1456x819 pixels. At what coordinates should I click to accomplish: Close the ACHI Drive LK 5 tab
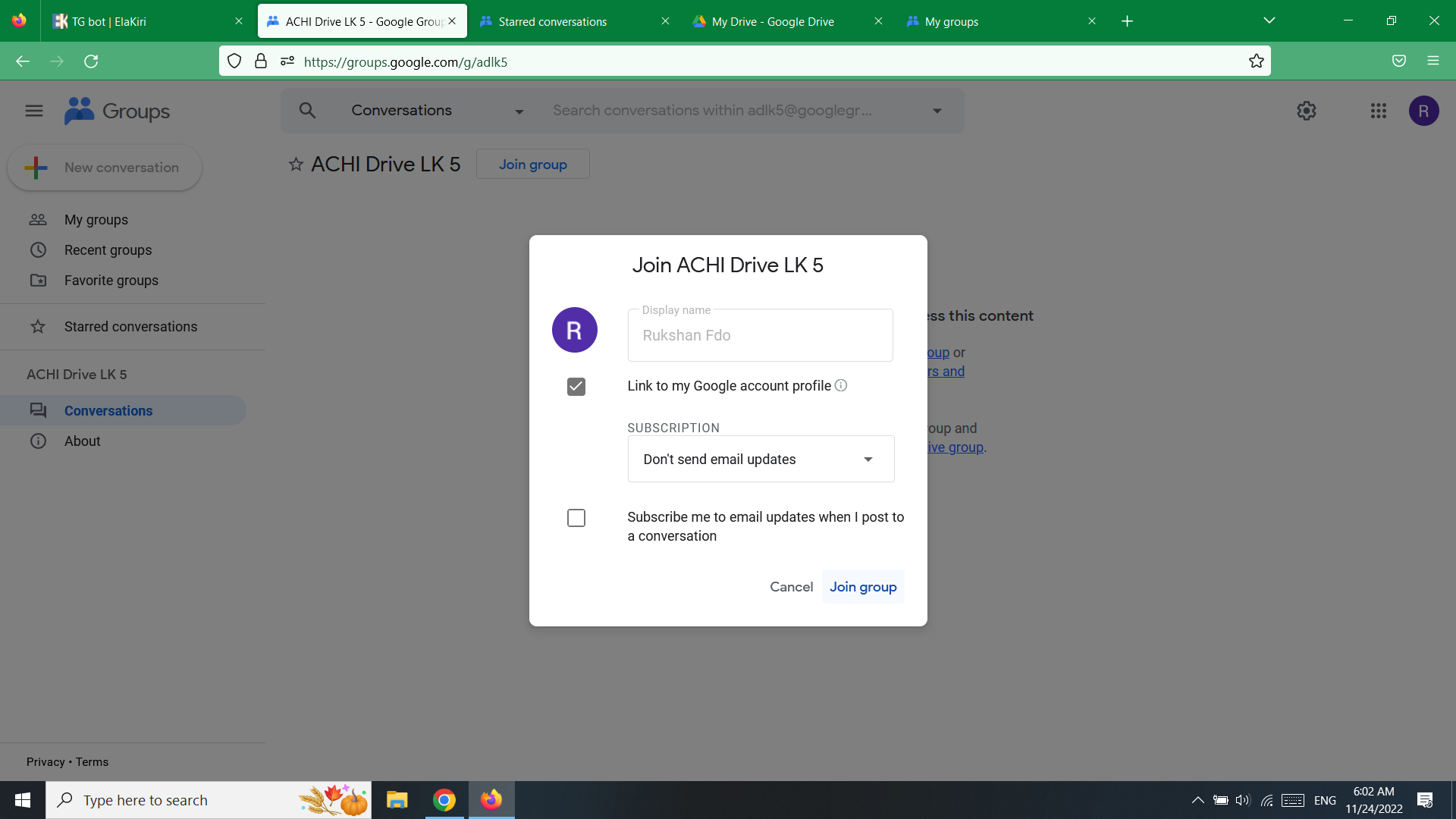[452, 21]
